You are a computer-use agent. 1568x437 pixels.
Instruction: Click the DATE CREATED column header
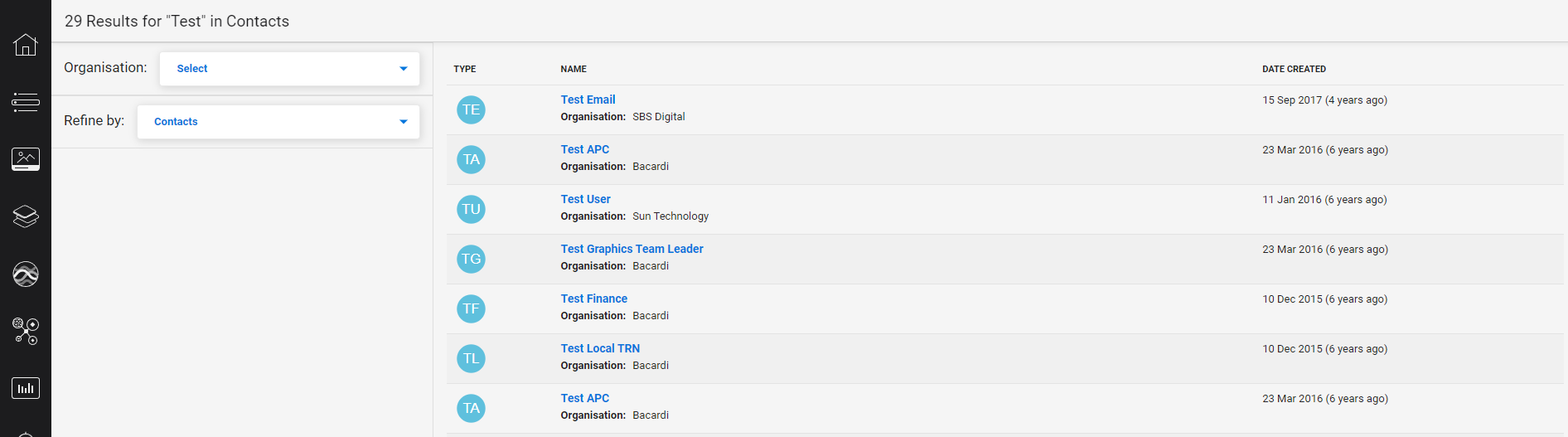1294,69
